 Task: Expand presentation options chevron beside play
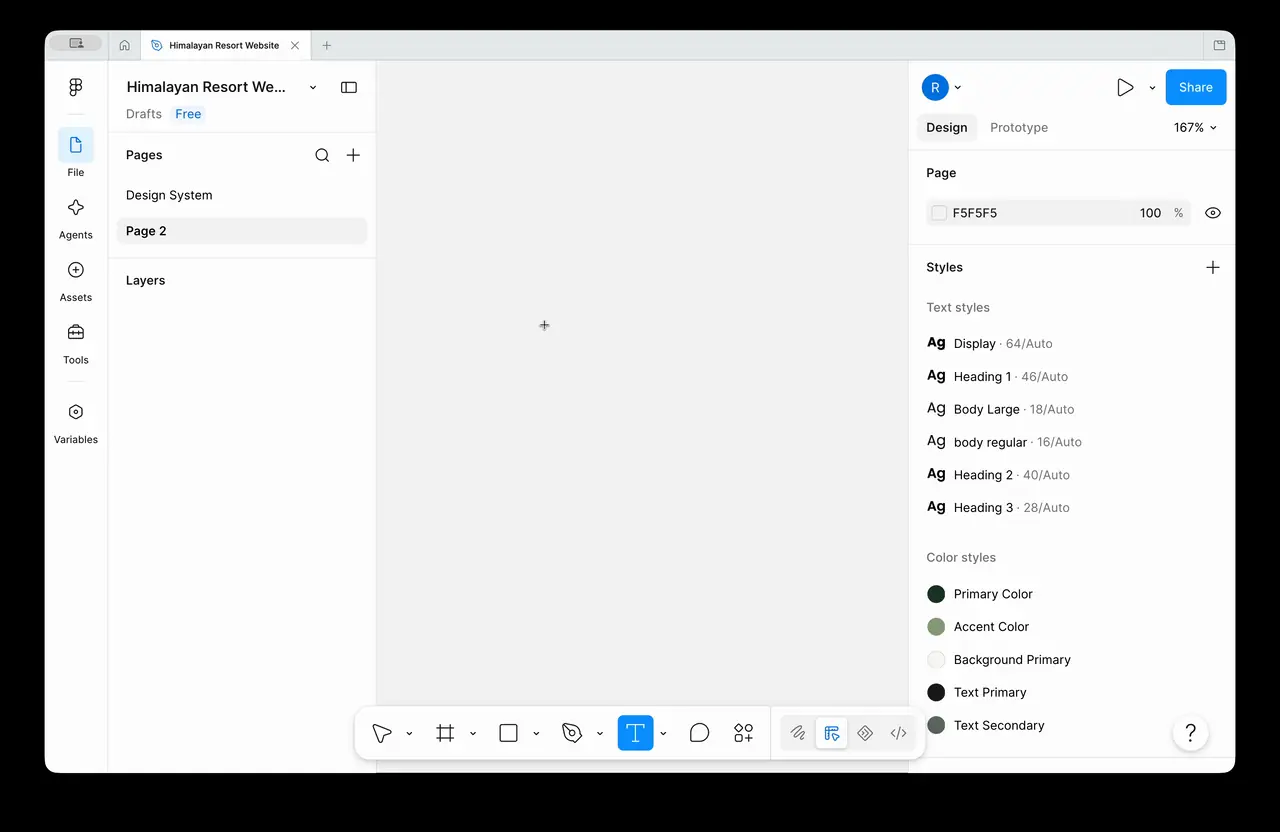[x=1152, y=87]
